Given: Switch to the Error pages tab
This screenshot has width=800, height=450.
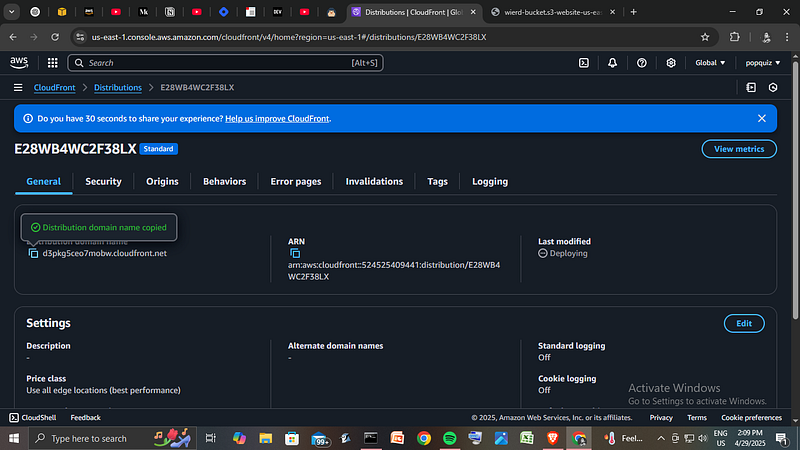Looking at the screenshot, I should 296,182.
